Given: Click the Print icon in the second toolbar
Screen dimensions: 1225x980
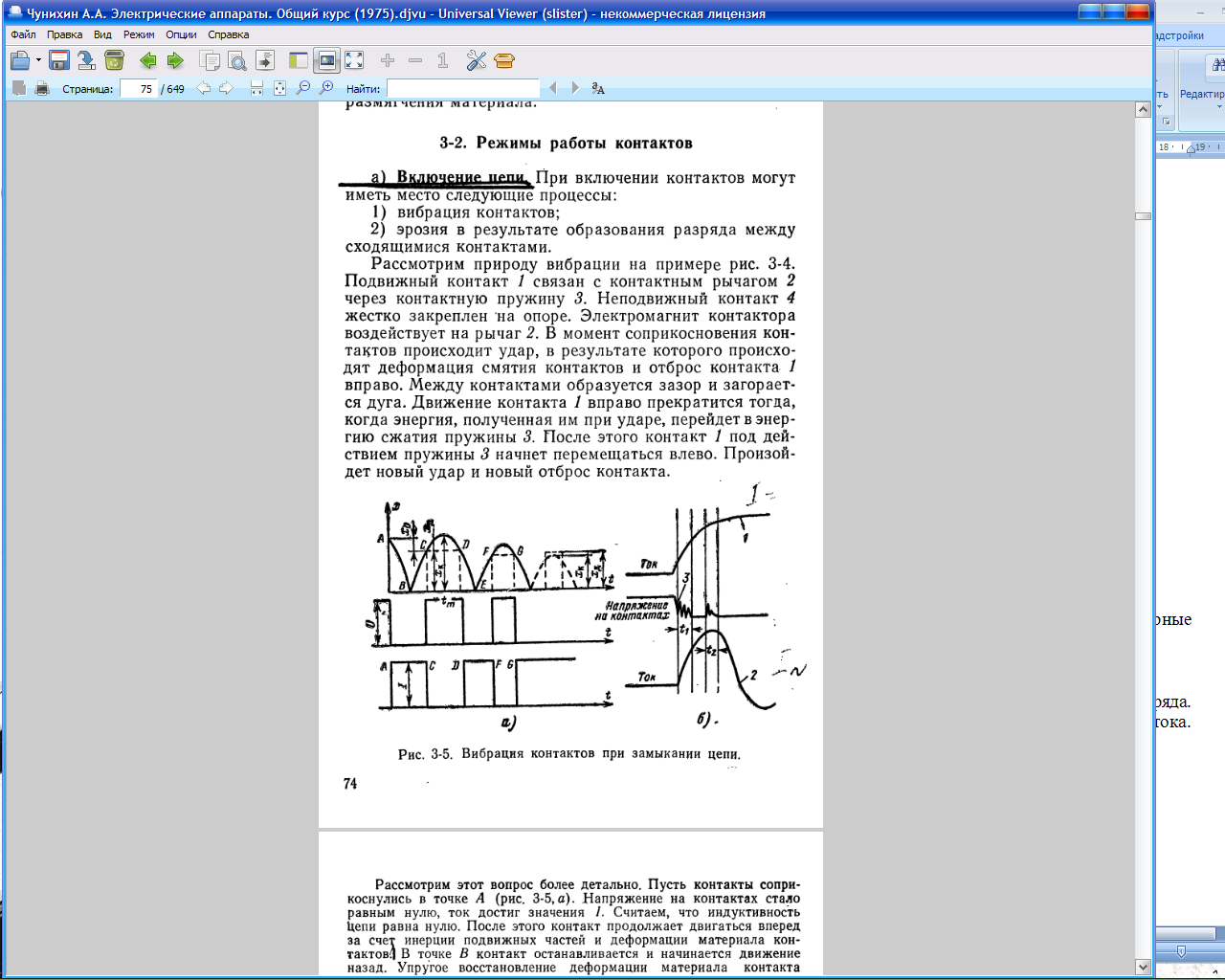Looking at the screenshot, I should [42, 88].
